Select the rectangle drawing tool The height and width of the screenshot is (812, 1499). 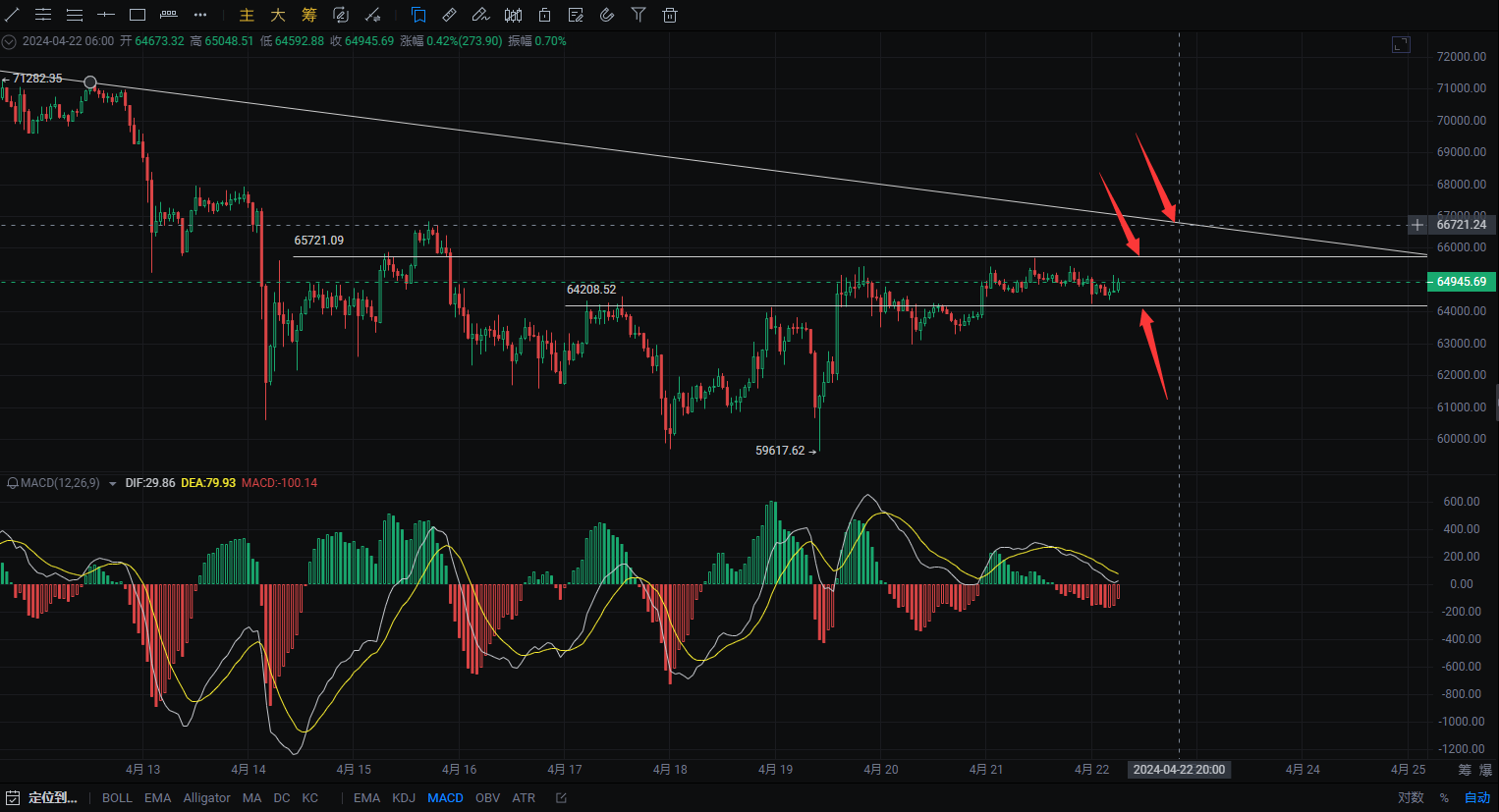click(x=138, y=15)
